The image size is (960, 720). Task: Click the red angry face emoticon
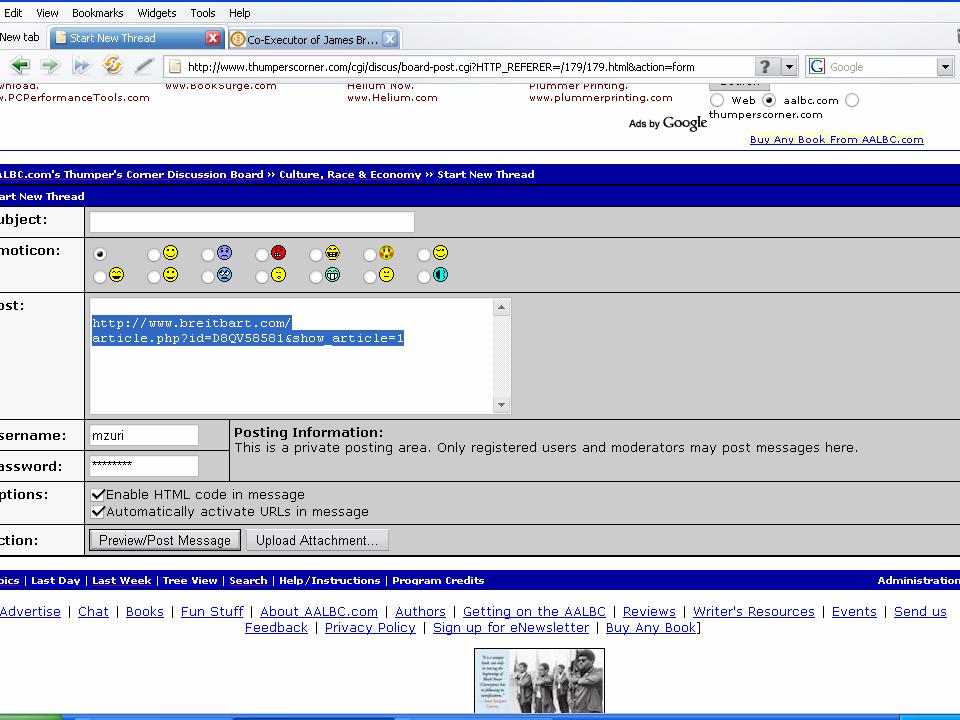point(279,252)
